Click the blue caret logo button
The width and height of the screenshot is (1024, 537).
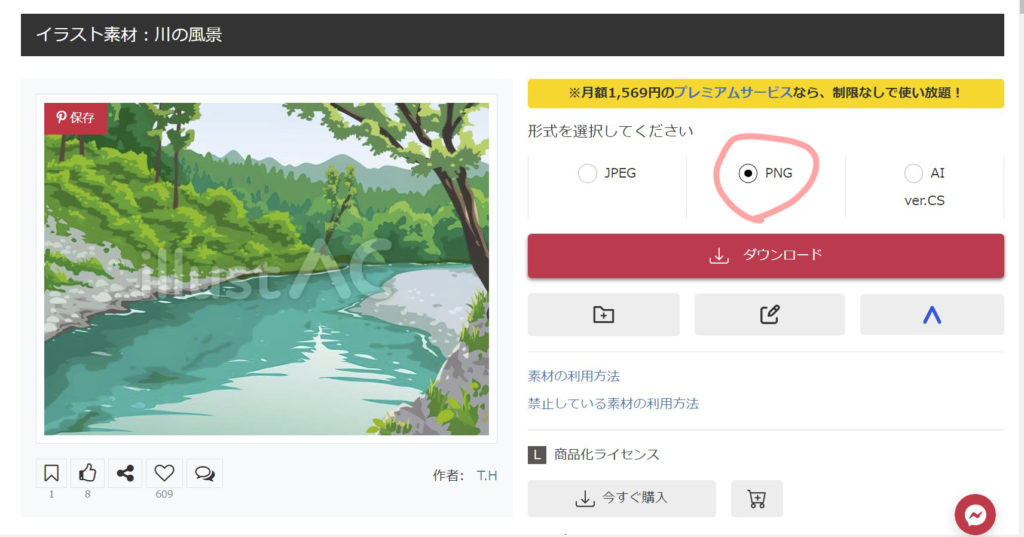(x=931, y=314)
